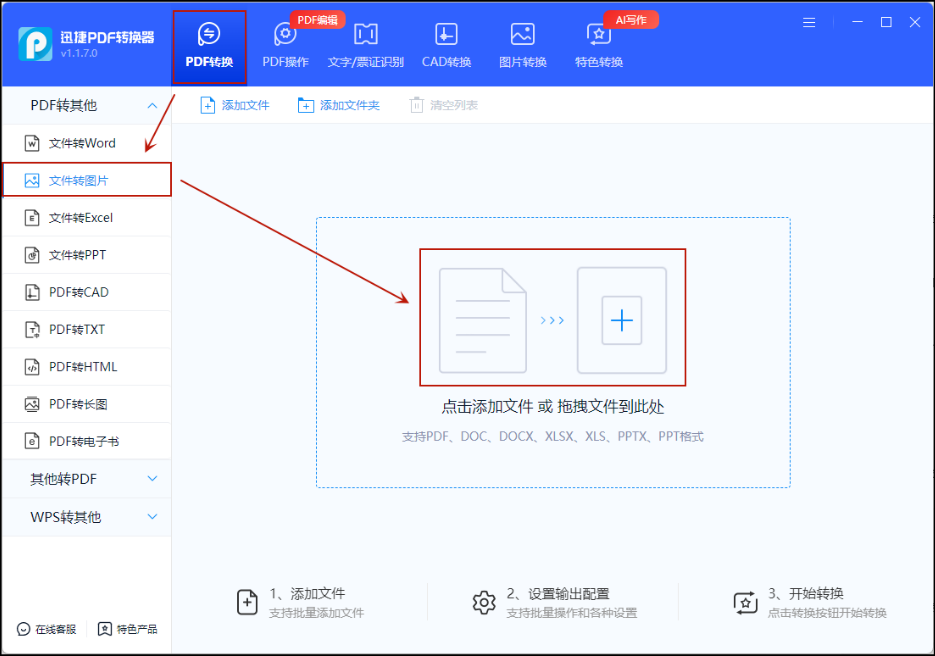
Task: Select 文件转Word in sidebar
Action: tap(86, 143)
